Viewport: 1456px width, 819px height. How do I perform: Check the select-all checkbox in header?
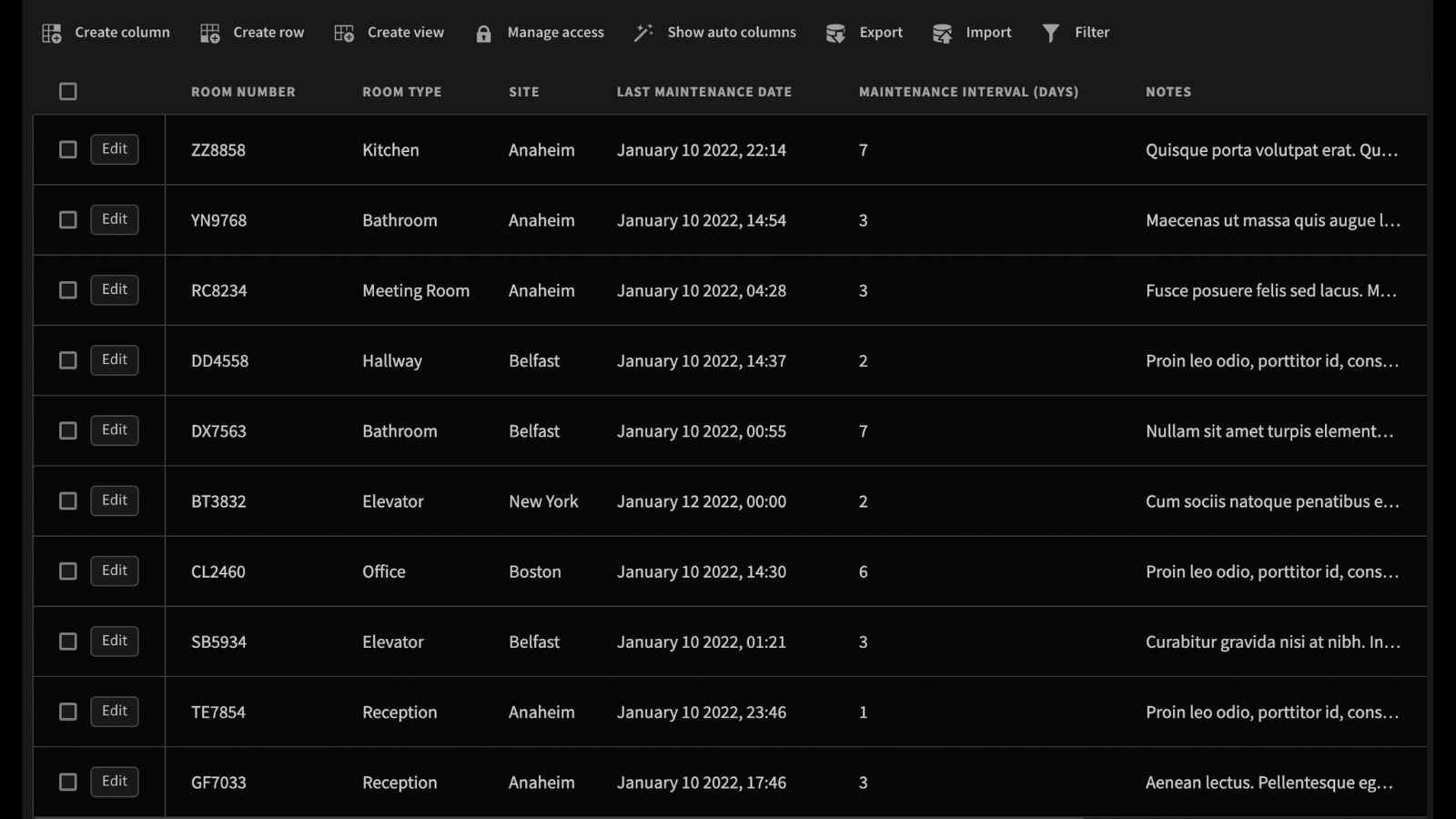click(x=67, y=91)
